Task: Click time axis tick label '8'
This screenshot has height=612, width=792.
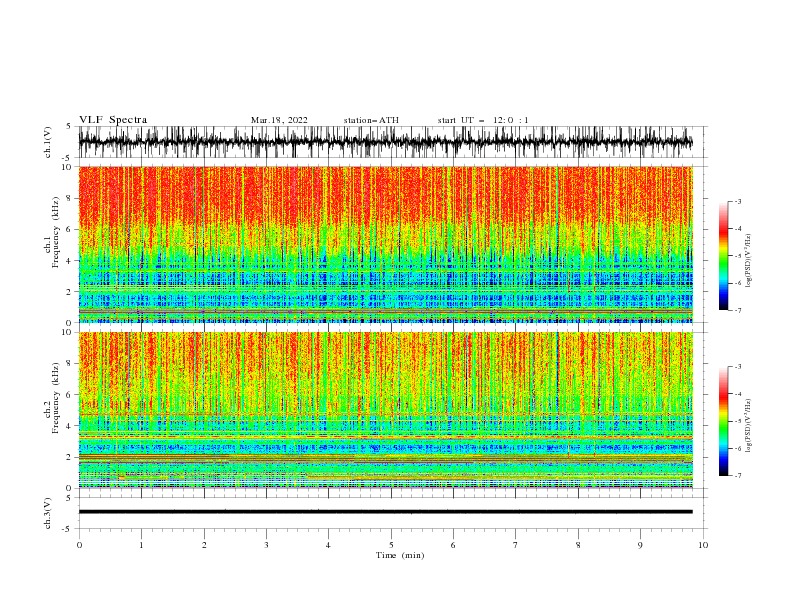Action: click(578, 545)
